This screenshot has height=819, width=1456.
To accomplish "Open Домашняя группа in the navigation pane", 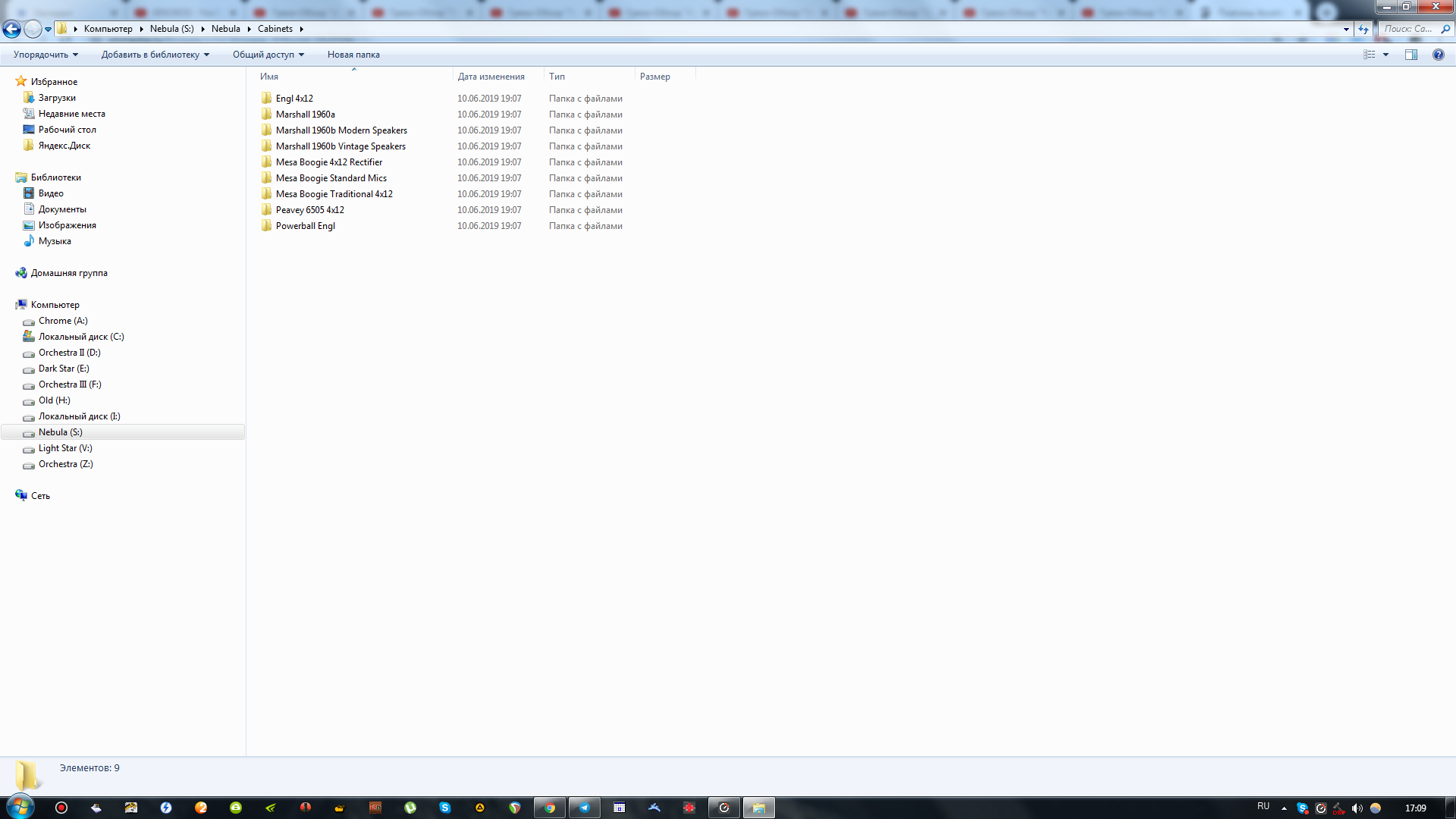I will [69, 273].
